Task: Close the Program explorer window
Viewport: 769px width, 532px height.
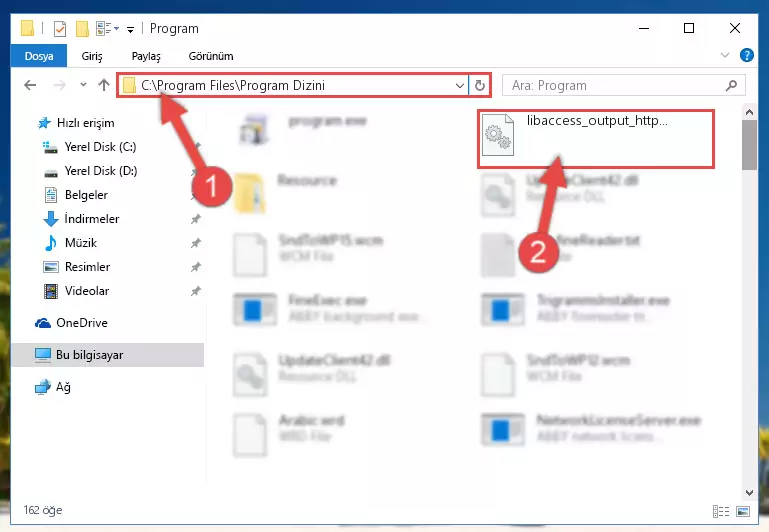Action: coord(734,28)
